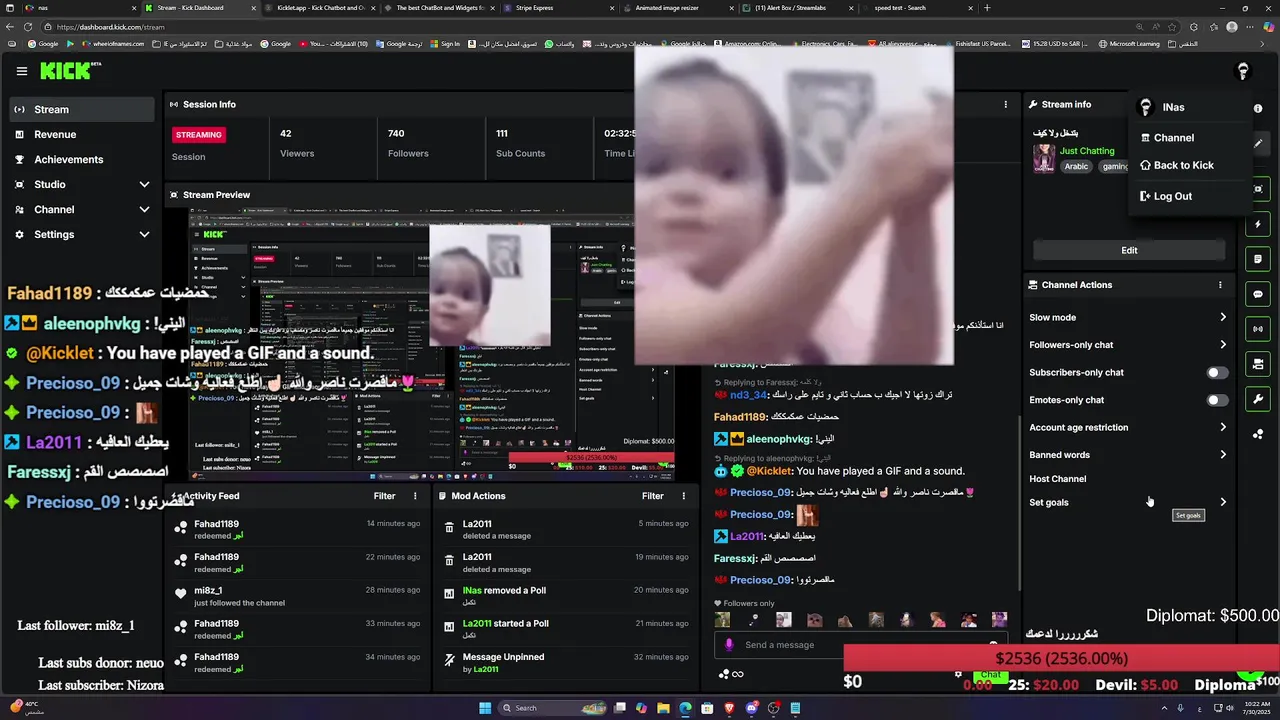Open Activity Feed three-dot menu

coord(415,496)
